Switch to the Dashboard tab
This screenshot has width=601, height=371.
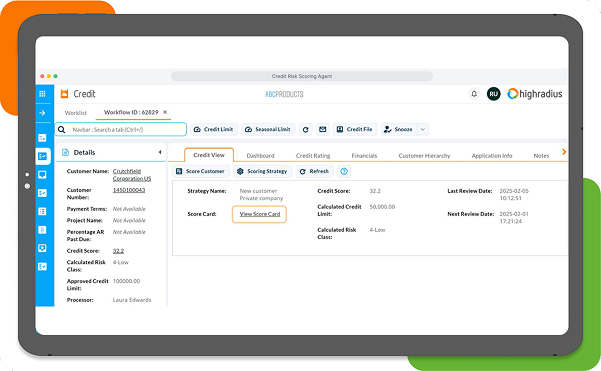click(260, 156)
